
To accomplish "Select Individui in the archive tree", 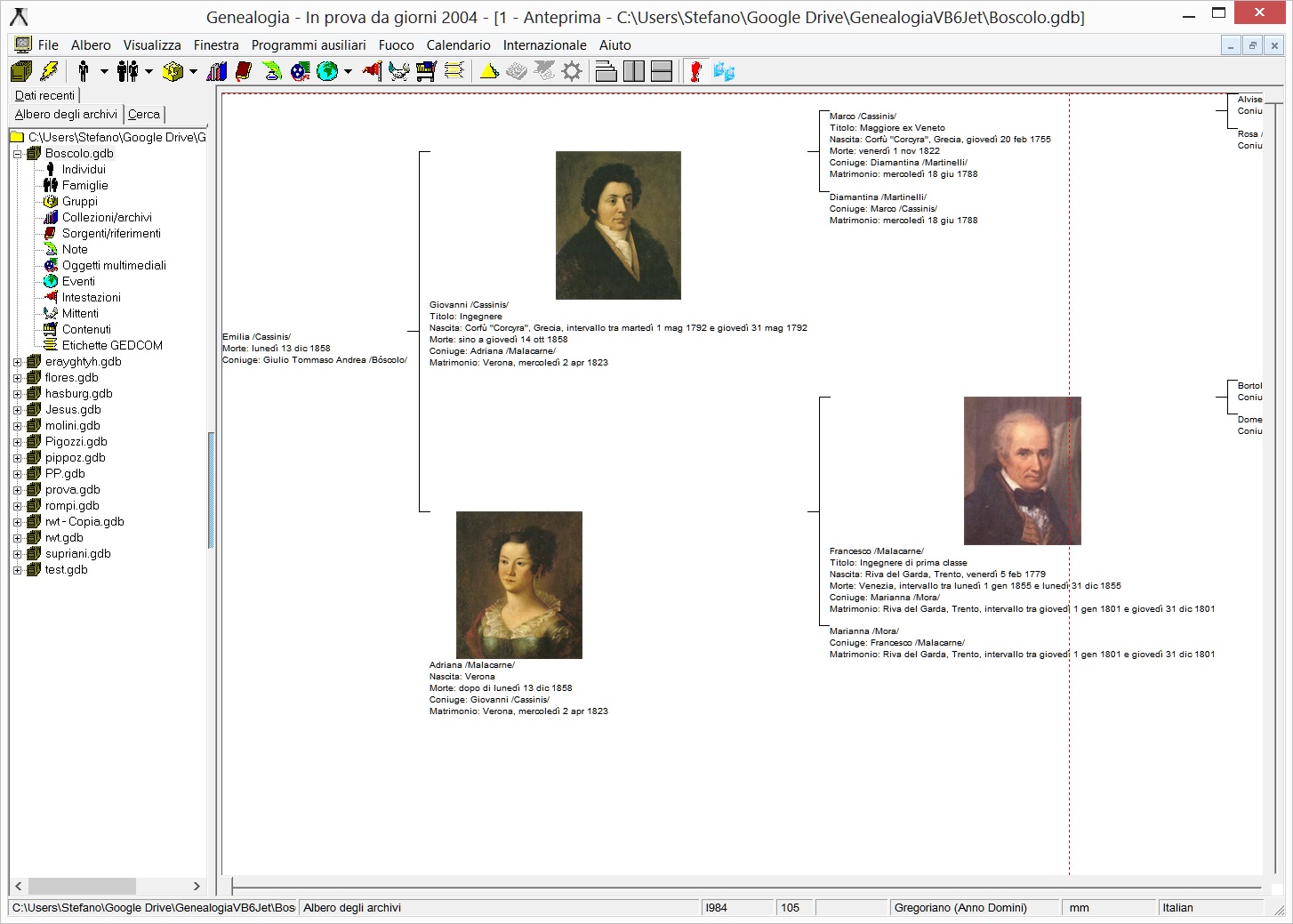I will click(84, 169).
